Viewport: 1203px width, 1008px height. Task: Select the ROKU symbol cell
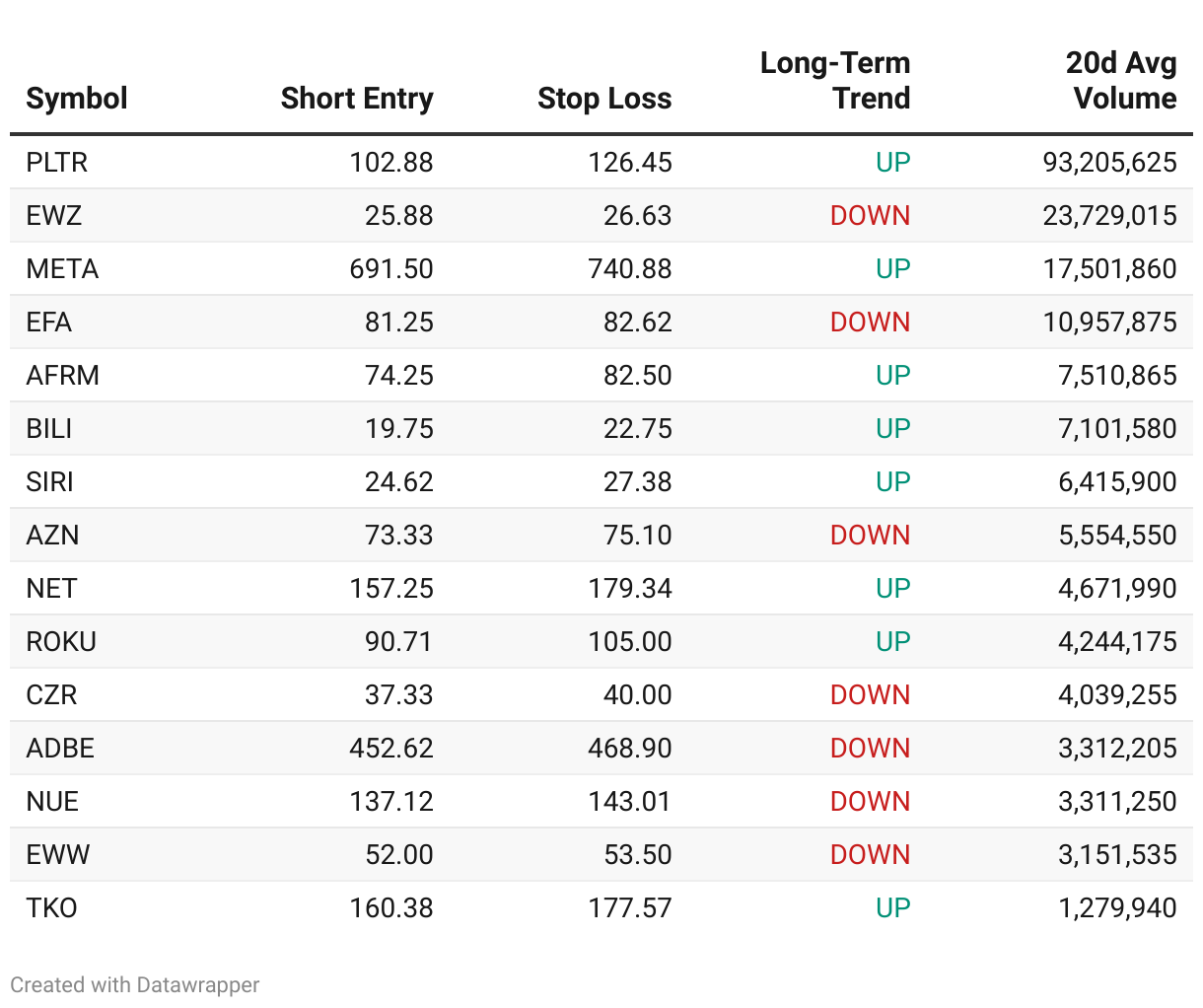pos(61,641)
